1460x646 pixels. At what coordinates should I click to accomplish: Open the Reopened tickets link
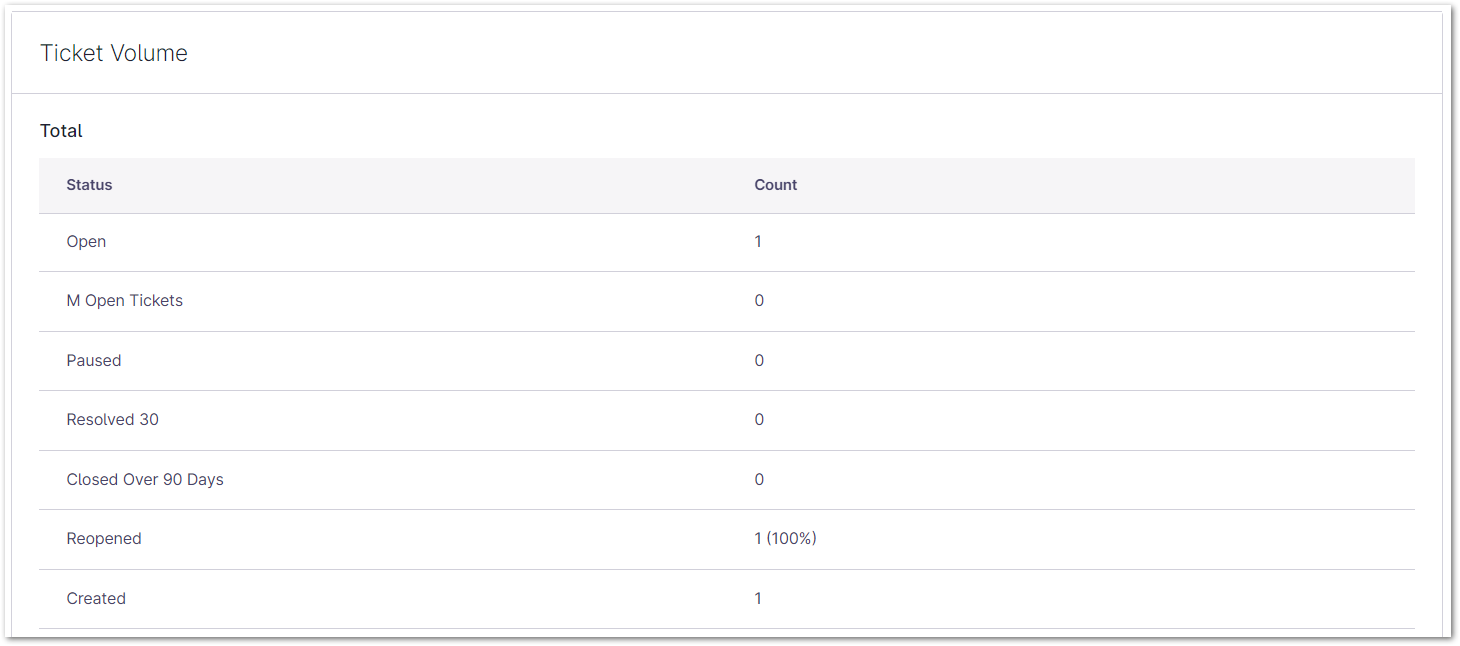click(103, 538)
